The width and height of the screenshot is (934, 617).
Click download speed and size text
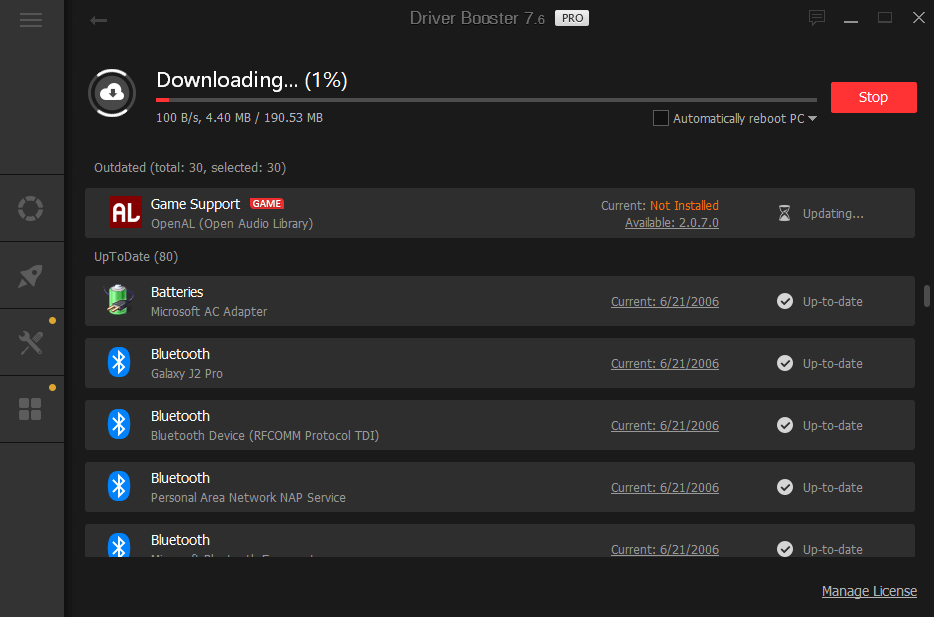pos(239,118)
